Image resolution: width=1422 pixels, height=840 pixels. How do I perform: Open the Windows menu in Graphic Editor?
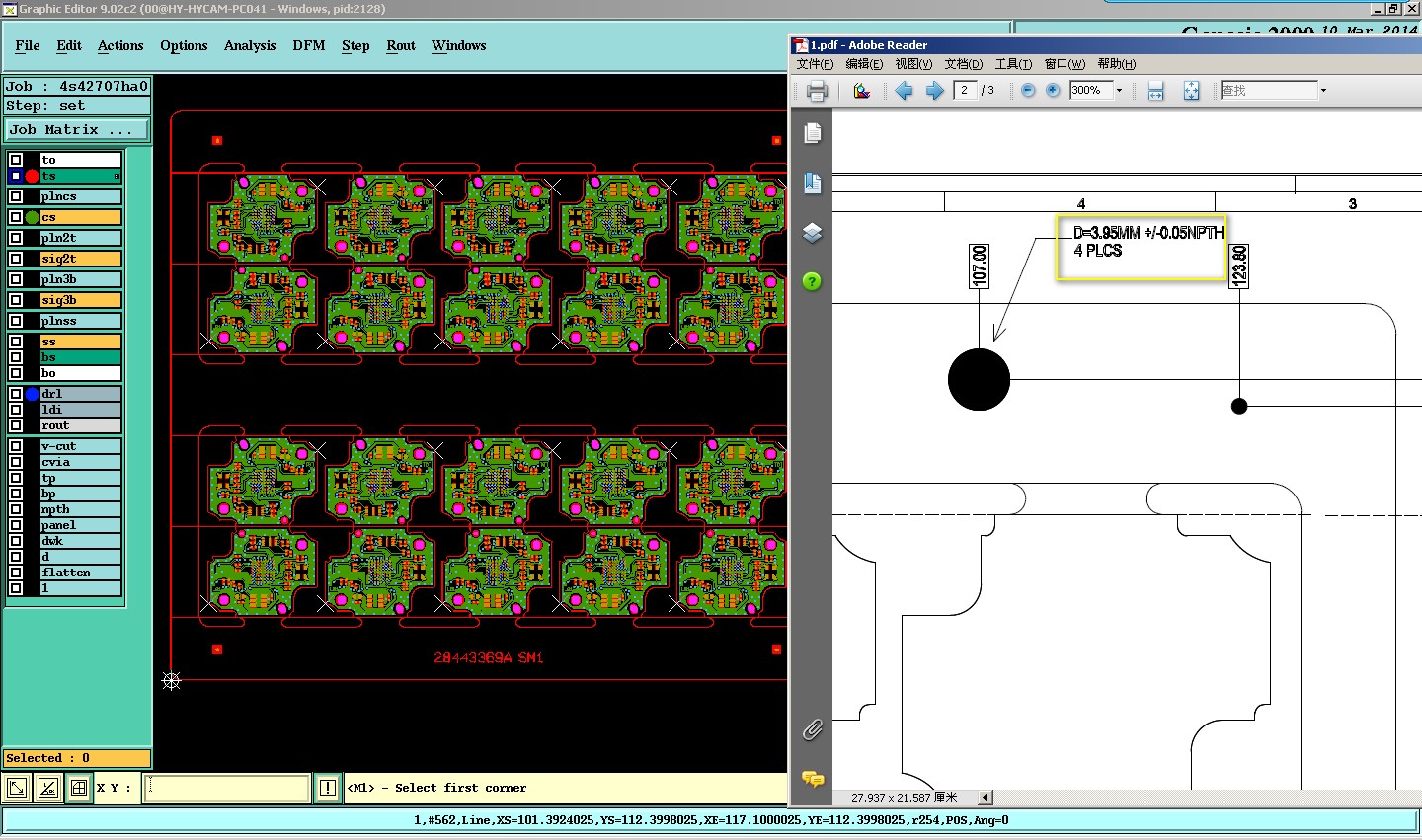(x=458, y=45)
